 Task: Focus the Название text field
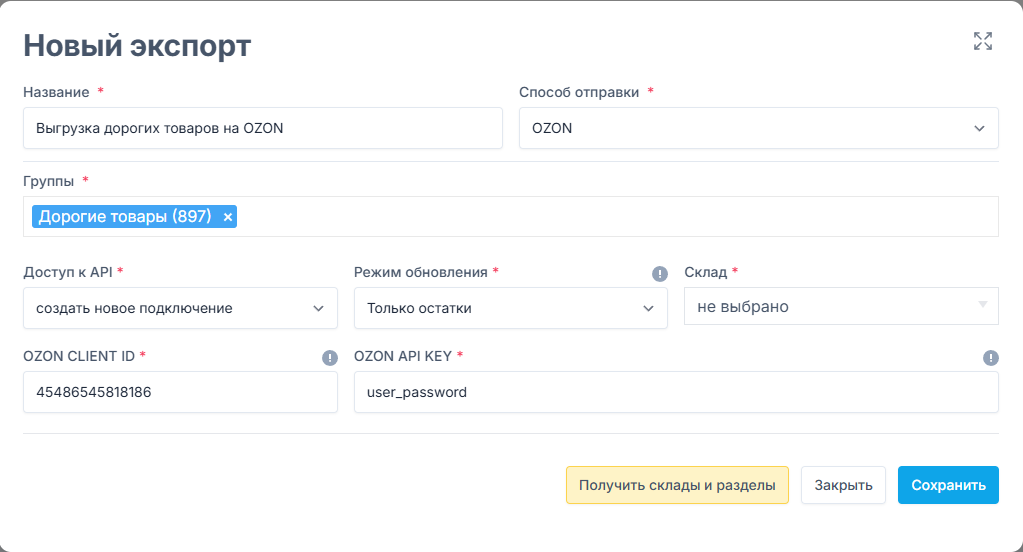263,128
